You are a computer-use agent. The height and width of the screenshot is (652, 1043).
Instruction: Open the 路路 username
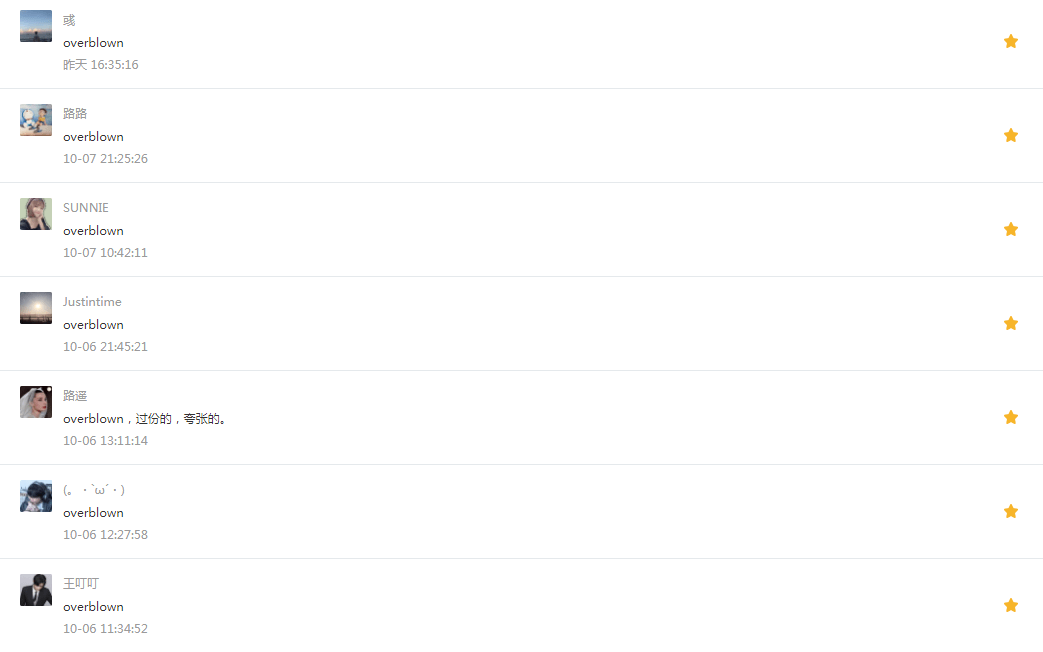pyautogui.click(x=75, y=113)
